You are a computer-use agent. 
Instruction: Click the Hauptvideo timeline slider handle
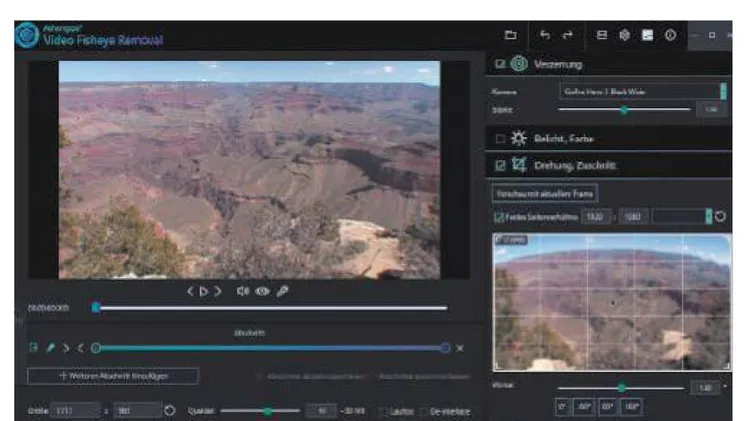[x=96, y=308]
